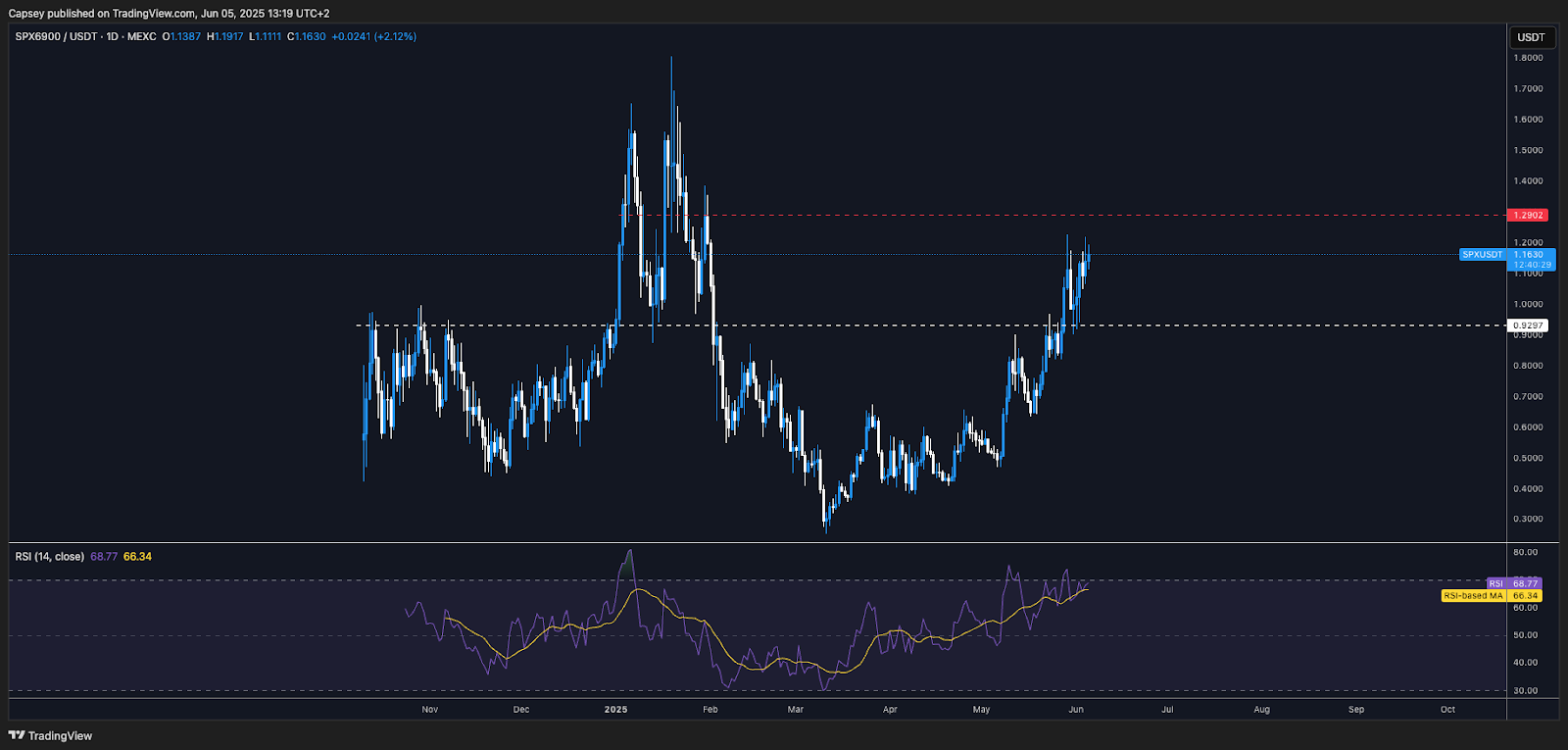Click the 1.8000 price axis label
This screenshot has width=1568, height=750.
click(x=1528, y=58)
